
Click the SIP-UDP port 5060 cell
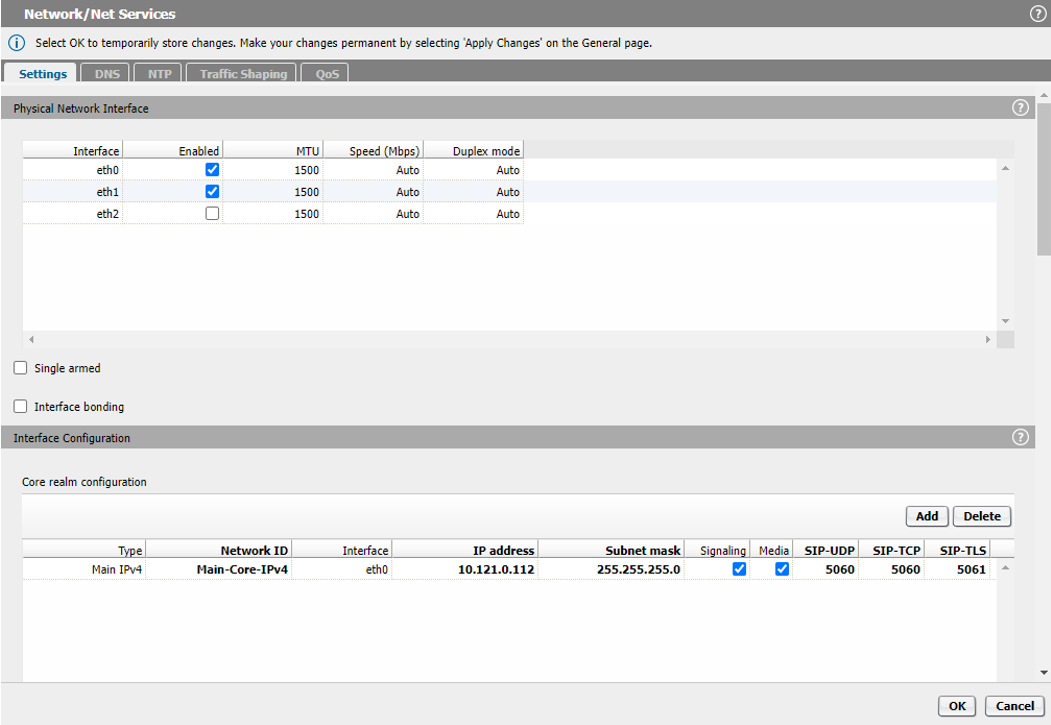(x=826, y=570)
